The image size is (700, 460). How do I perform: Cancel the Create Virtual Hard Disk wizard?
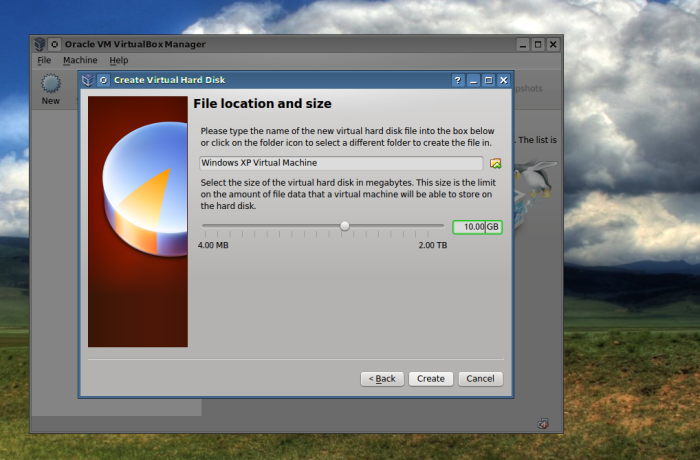point(480,379)
